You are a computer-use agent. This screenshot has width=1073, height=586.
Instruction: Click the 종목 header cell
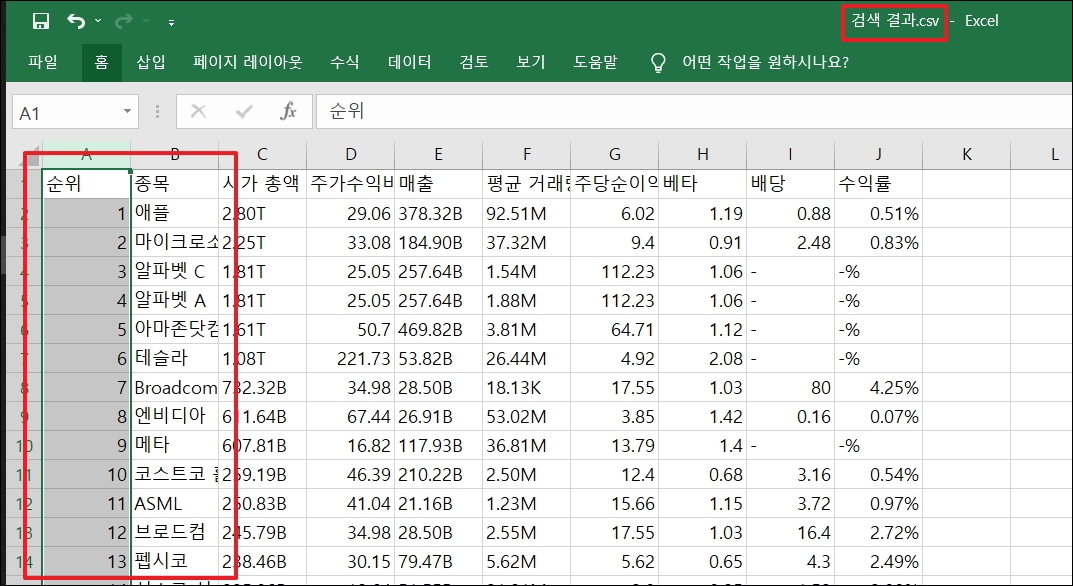(x=174, y=183)
